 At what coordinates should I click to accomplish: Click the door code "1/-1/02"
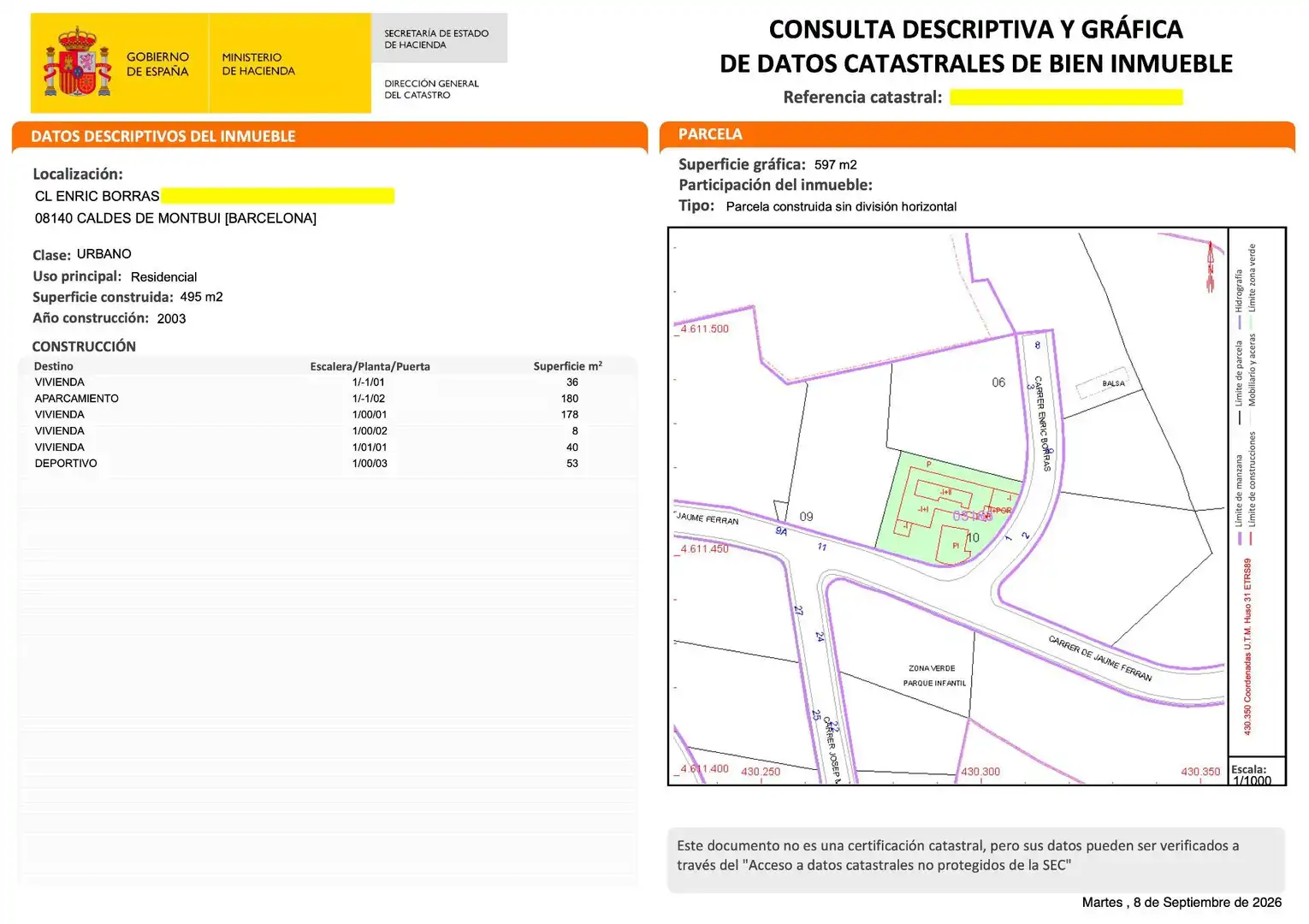[x=369, y=399]
